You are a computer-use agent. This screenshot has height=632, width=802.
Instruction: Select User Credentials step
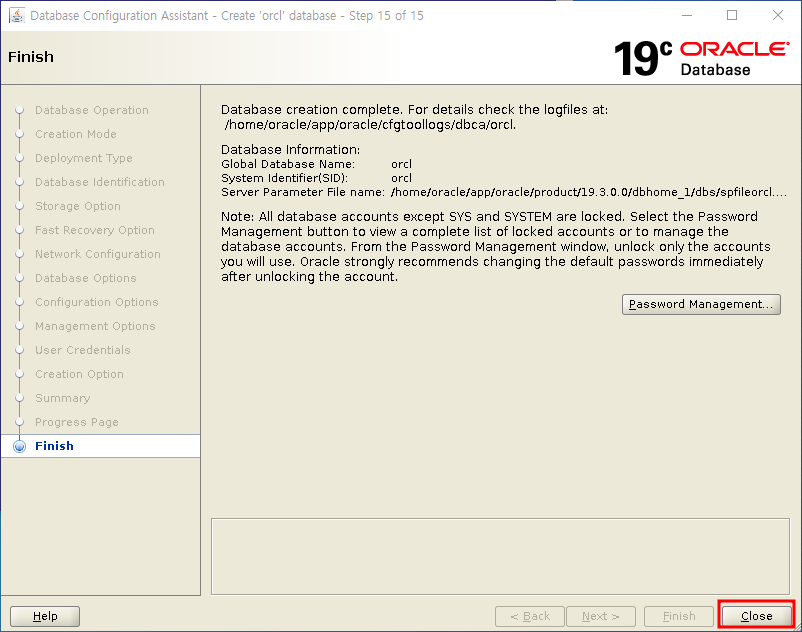pos(83,350)
